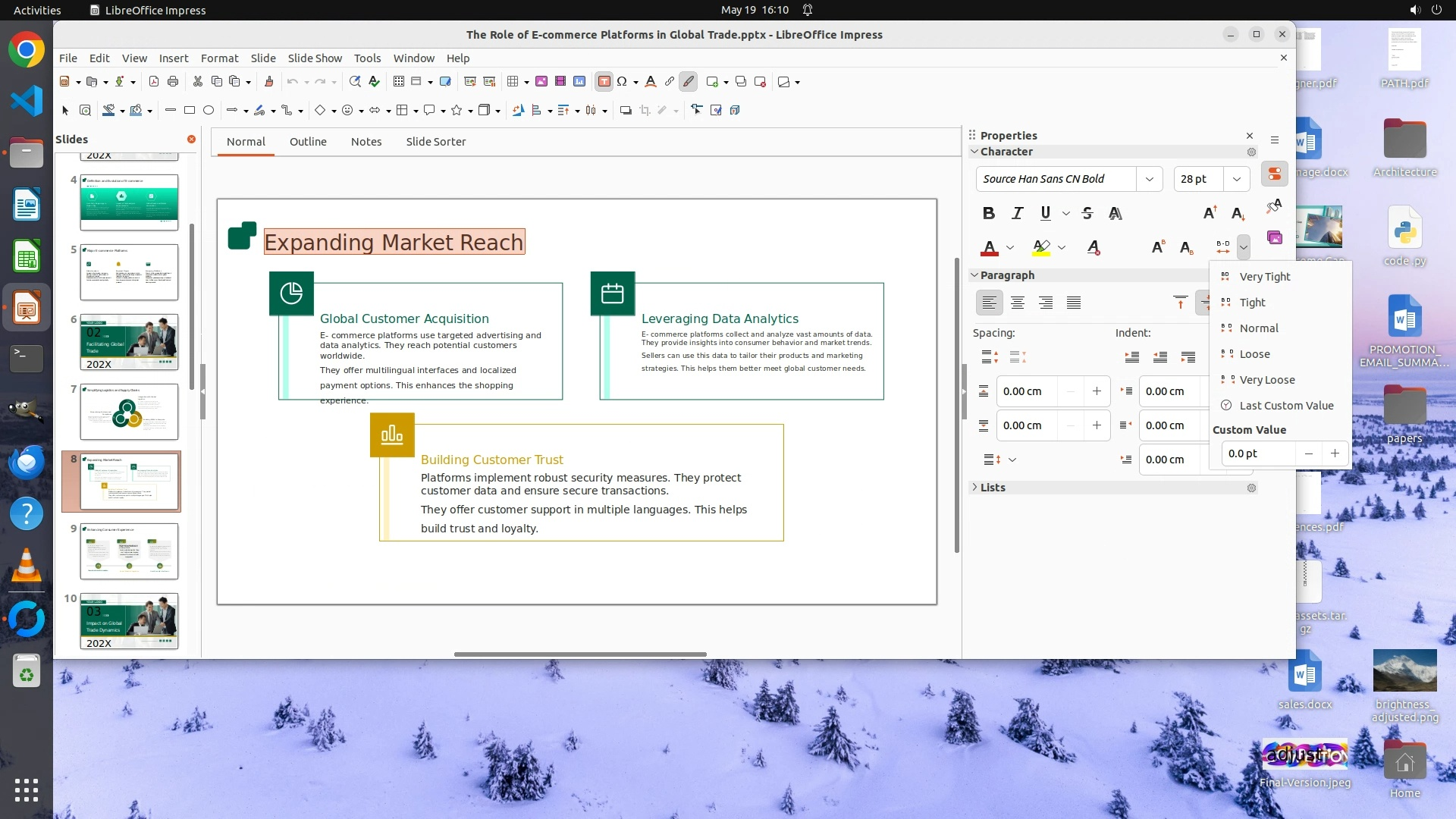Toggle Strikethrough formatting
Image resolution: width=1456 pixels, height=819 pixels.
point(1087,213)
